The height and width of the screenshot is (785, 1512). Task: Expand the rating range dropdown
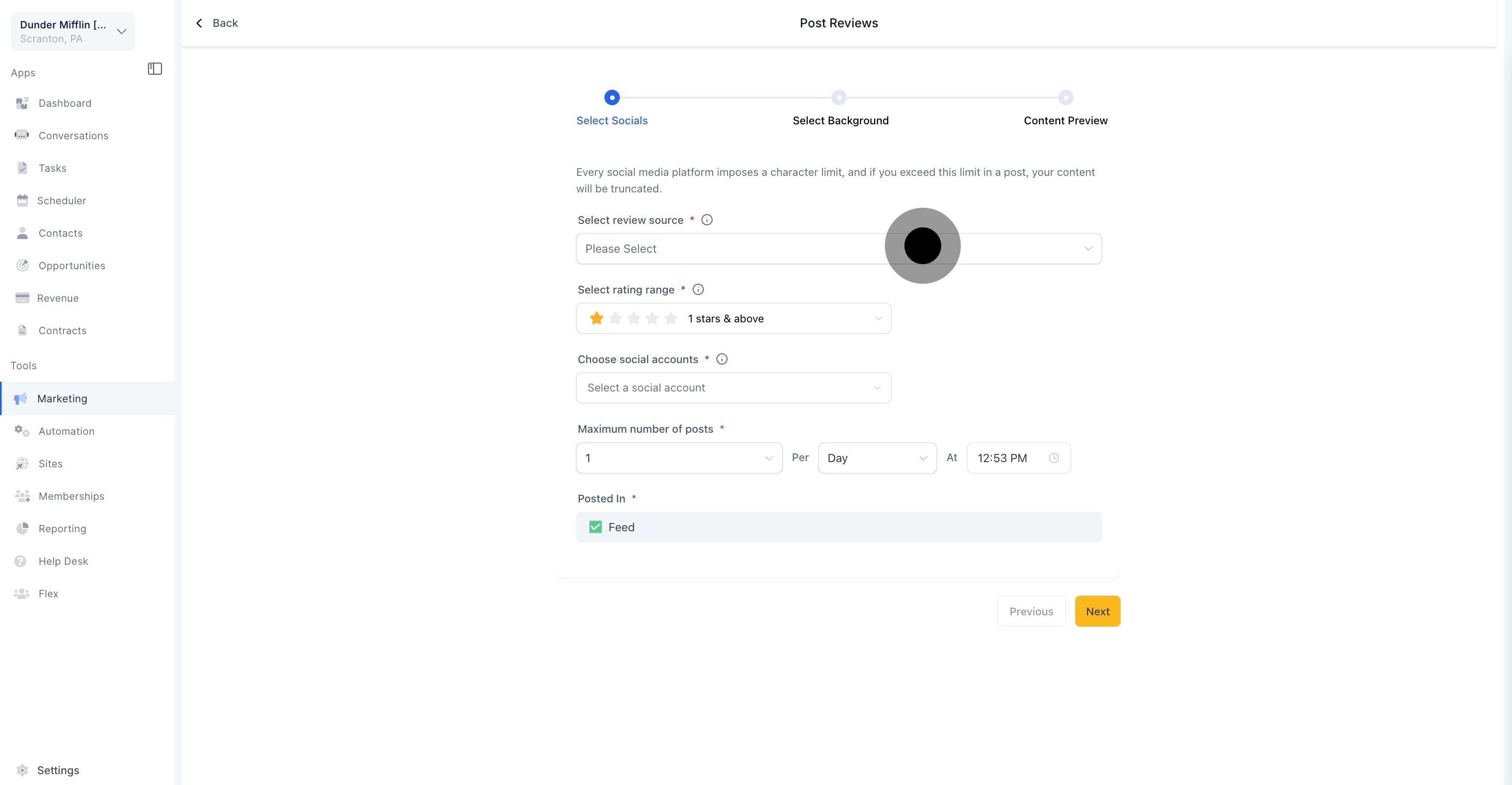pos(733,318)
